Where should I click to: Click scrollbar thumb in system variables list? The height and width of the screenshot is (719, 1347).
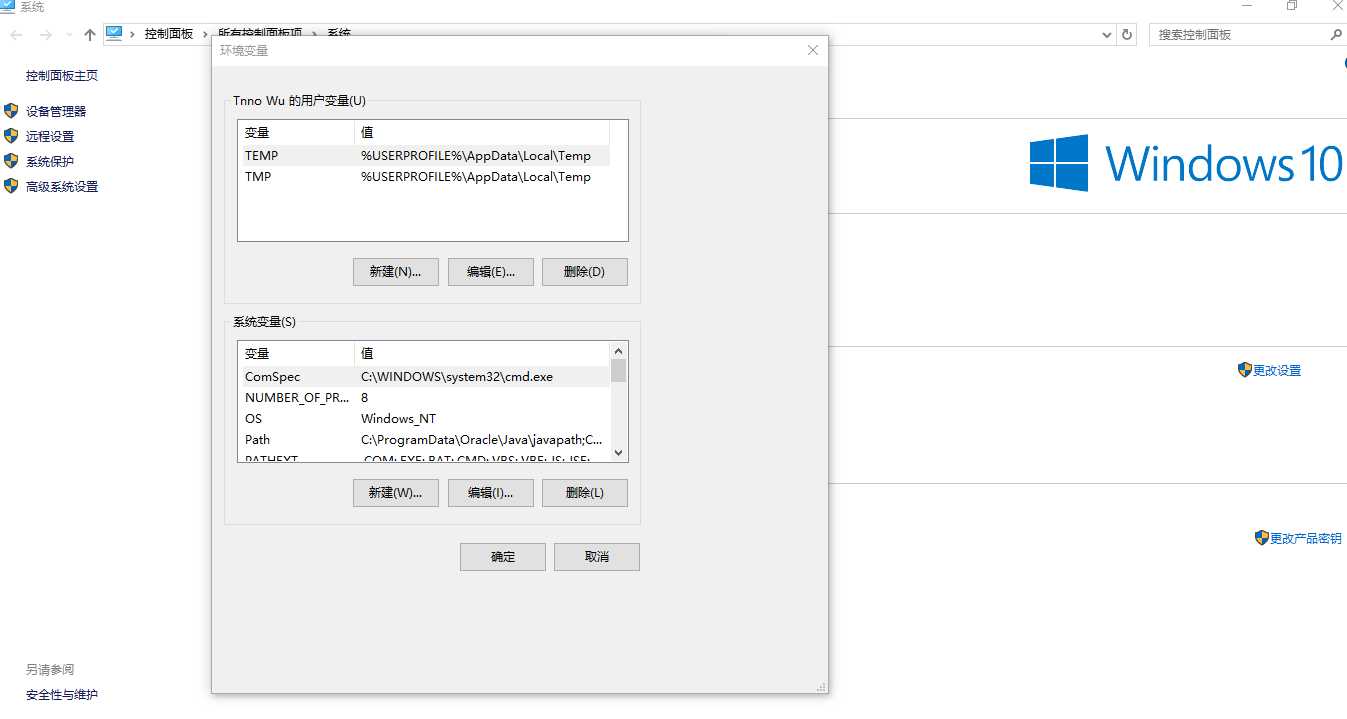coord(618,371)
